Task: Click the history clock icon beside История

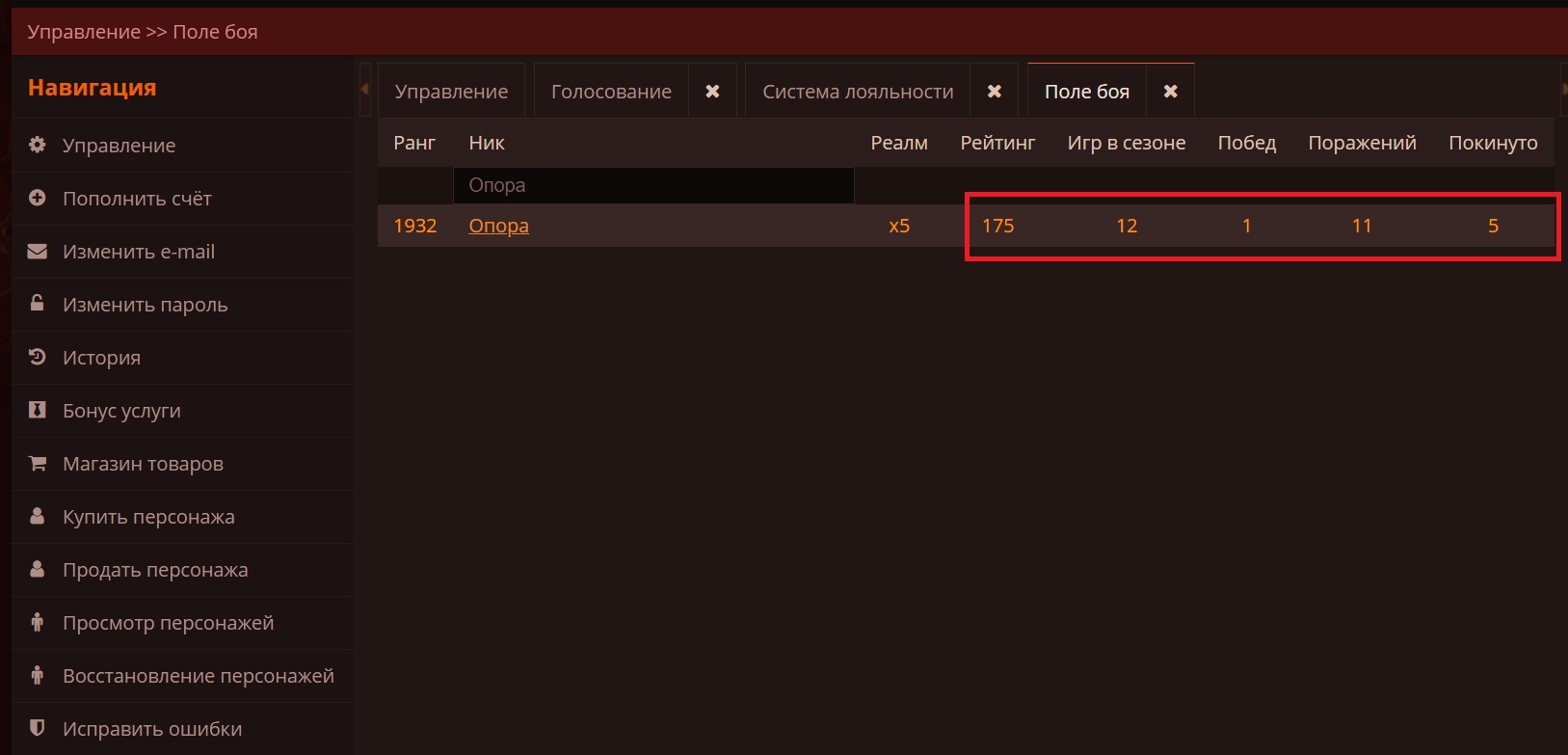Action: pos(38,357)
